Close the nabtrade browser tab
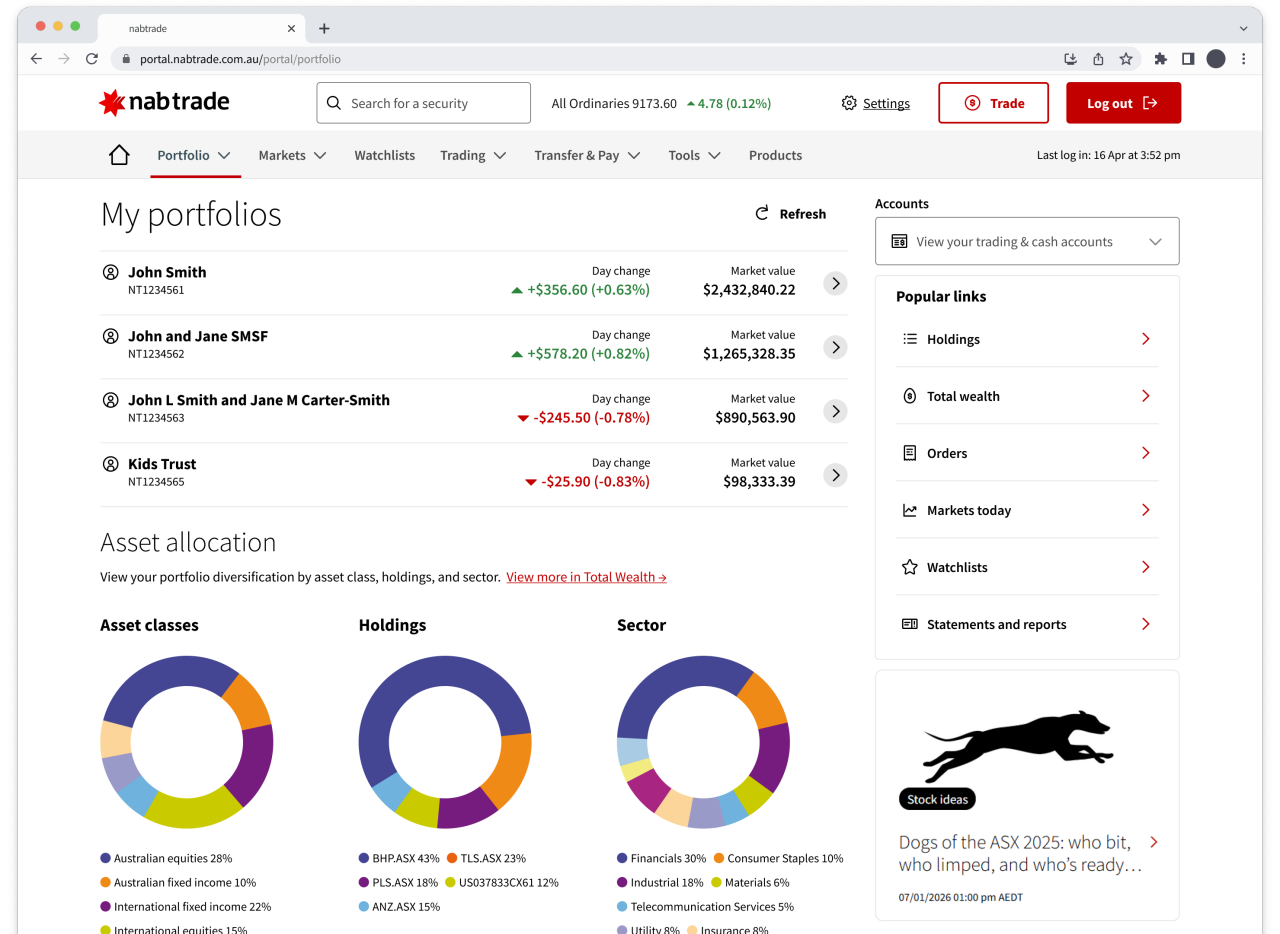 point(292,28)
